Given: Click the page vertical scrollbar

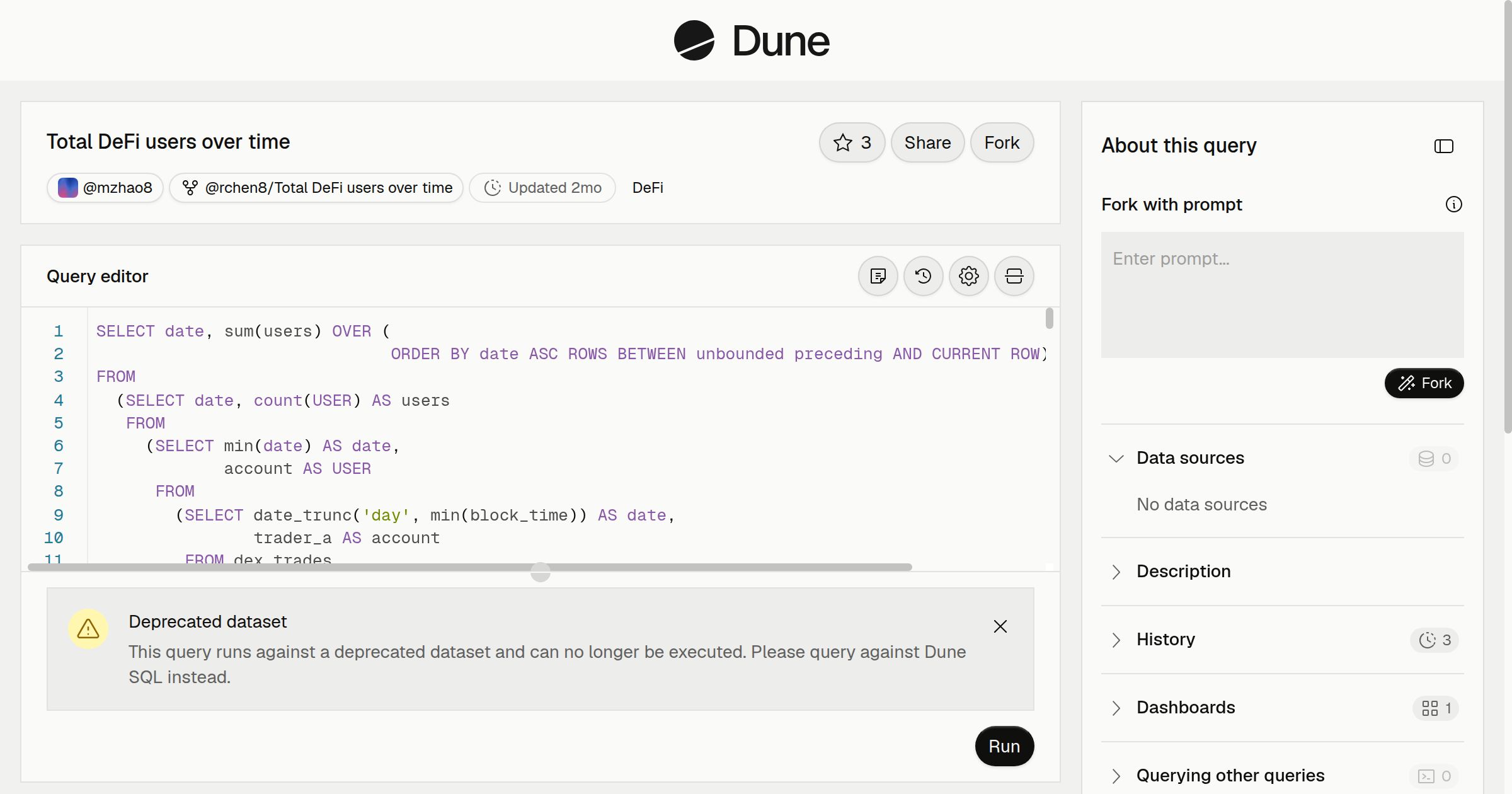Looking at the screenshot, I should tap(1507, 217).
